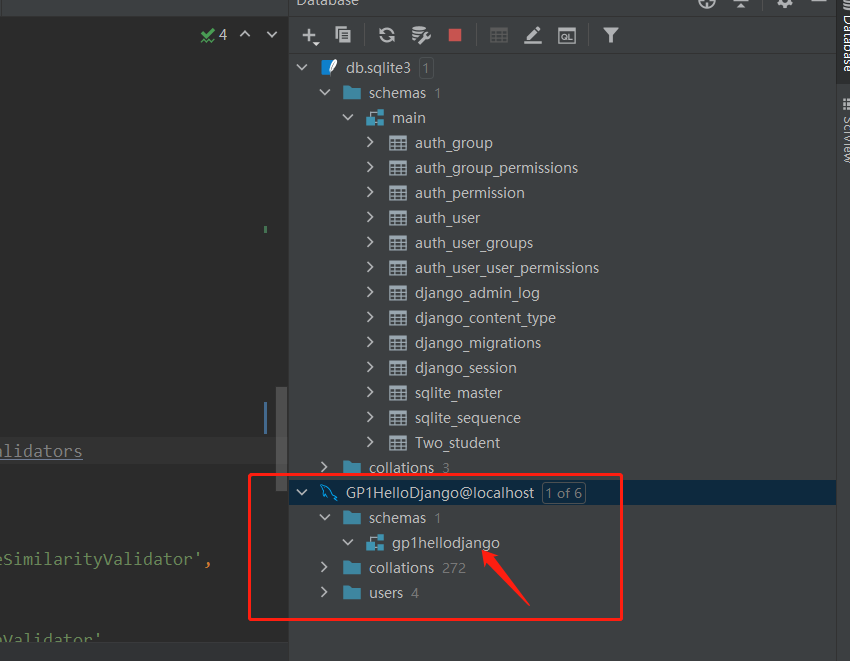This screenshot has width=850, height=661.
Task: Select the django_content_type table
Action: tap(485, 318)
